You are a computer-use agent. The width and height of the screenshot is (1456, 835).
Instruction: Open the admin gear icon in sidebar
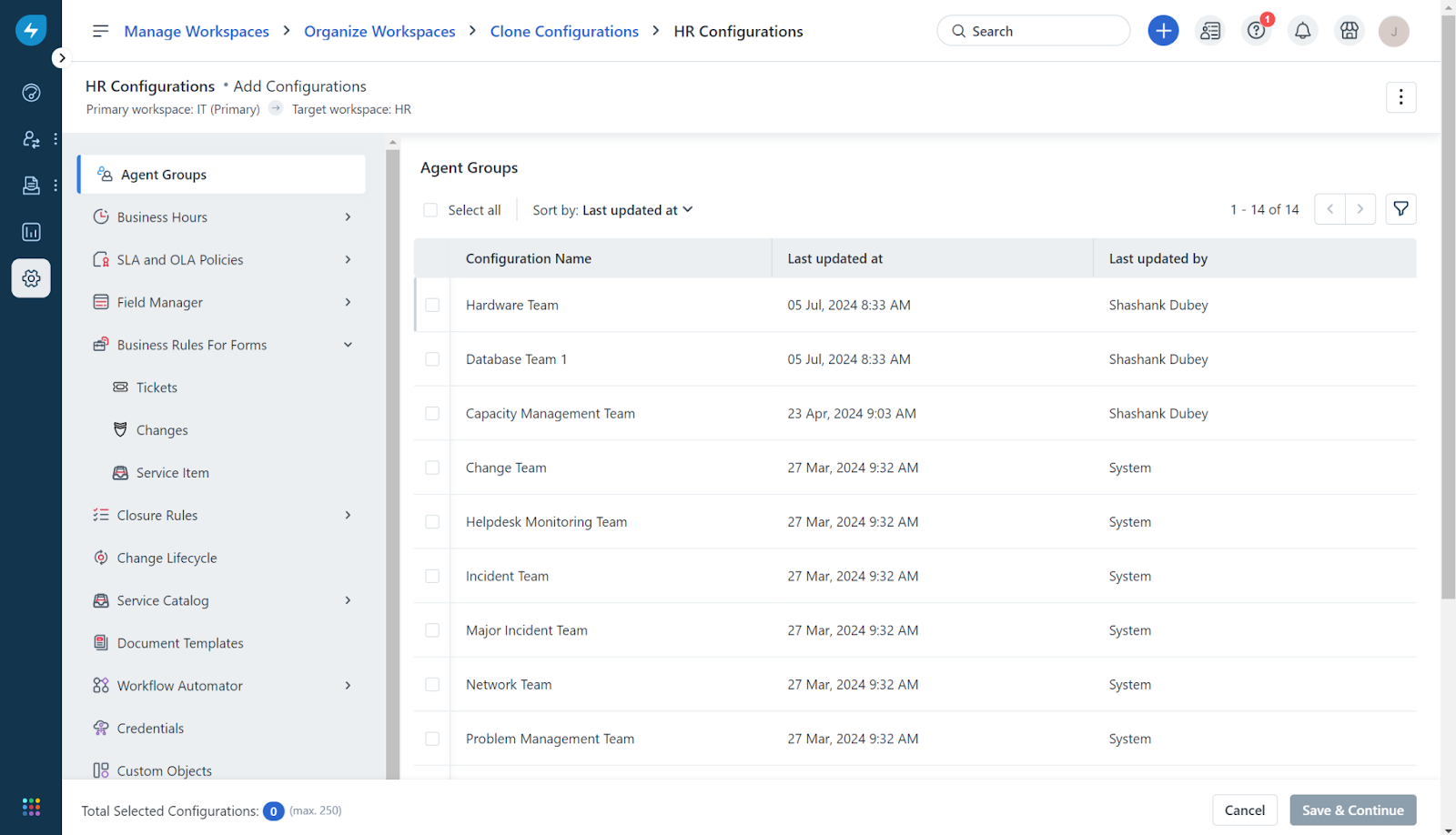click(x=31, y=278)
